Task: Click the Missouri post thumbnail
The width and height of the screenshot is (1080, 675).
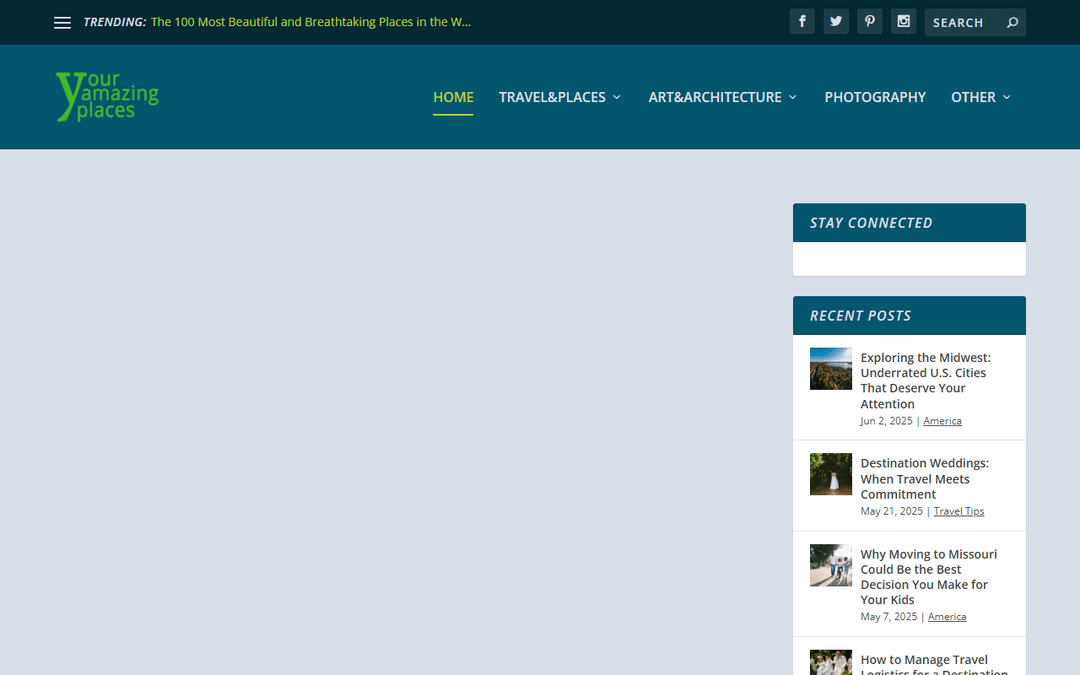Action: coord(831,565)
